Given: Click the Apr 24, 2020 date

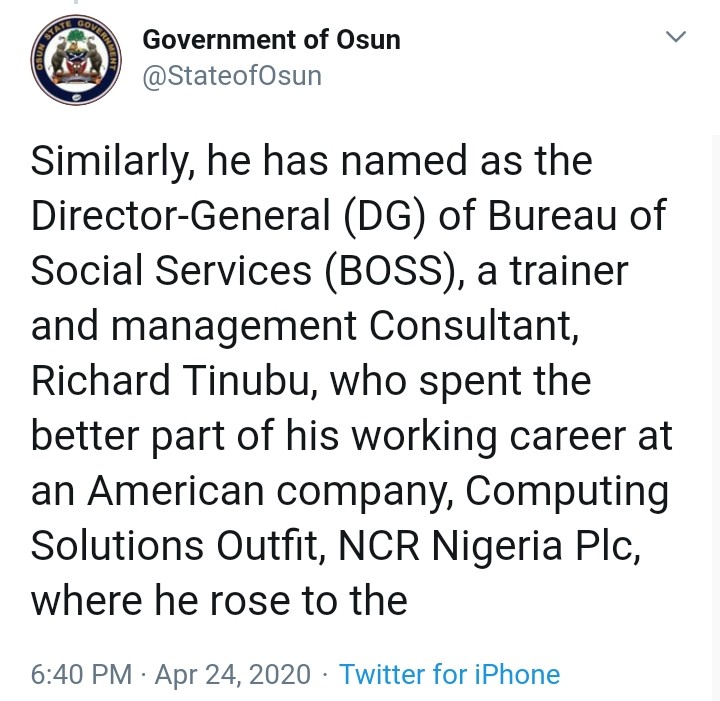Looking at the screenshot, I should coord(232,674).
